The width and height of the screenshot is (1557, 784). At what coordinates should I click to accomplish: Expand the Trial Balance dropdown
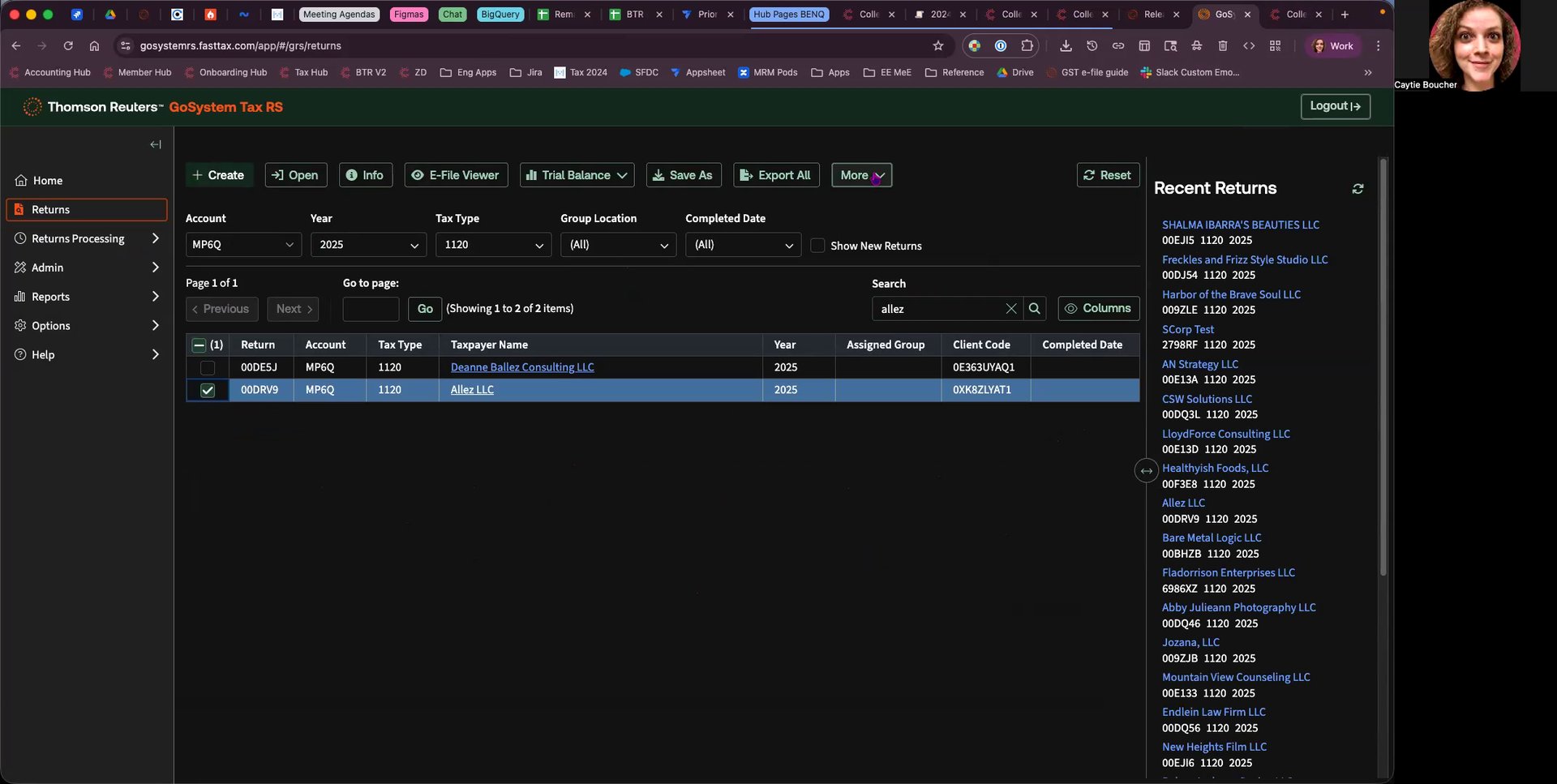coord(577,175)
